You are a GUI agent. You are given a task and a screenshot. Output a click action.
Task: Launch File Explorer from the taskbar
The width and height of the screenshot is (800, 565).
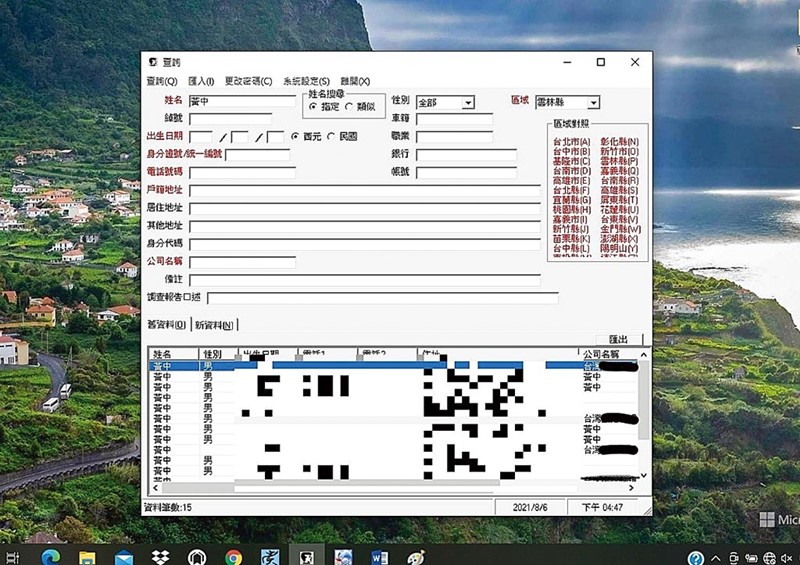87,557
